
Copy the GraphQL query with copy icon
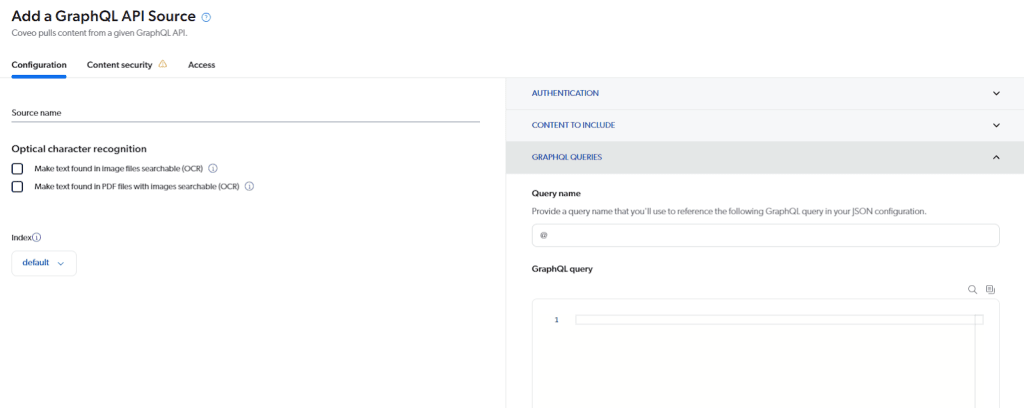pos(990,289)
